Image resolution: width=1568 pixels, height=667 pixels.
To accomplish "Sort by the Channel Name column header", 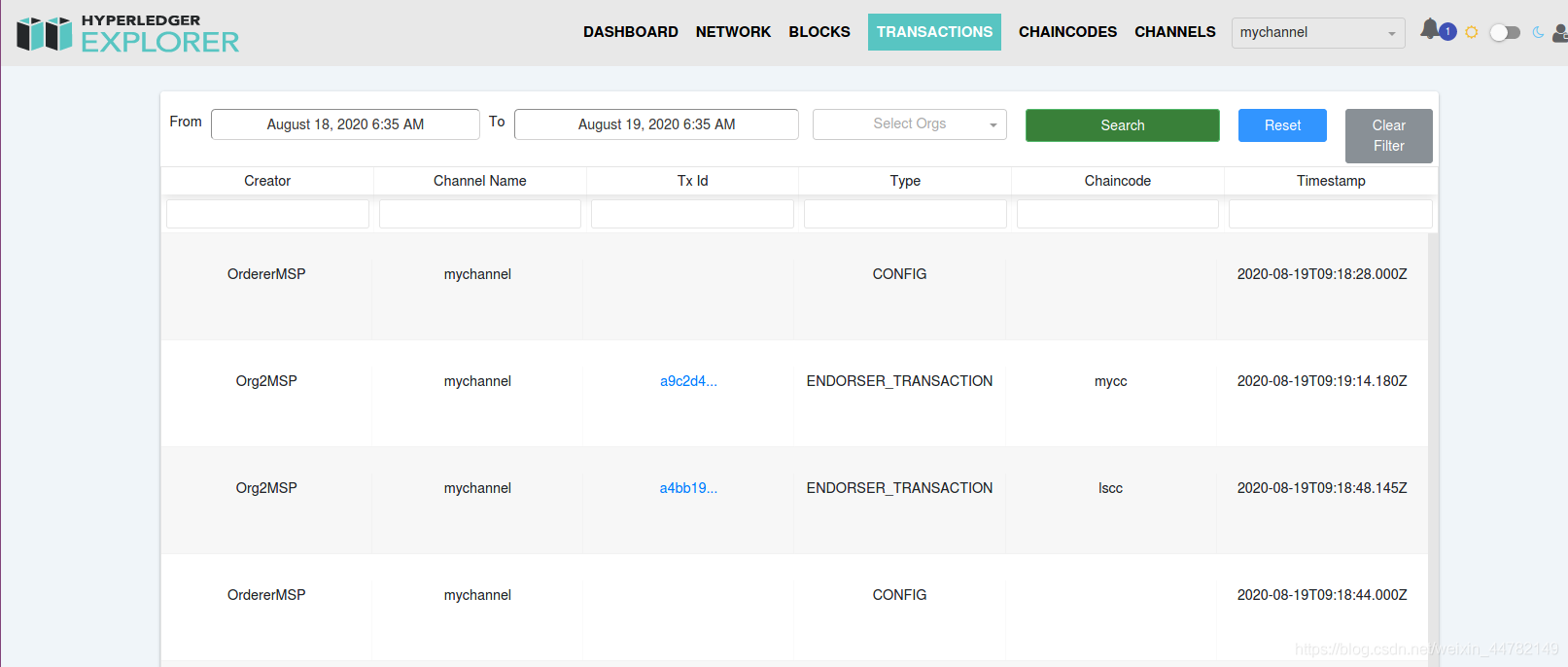I will (480, 181).
